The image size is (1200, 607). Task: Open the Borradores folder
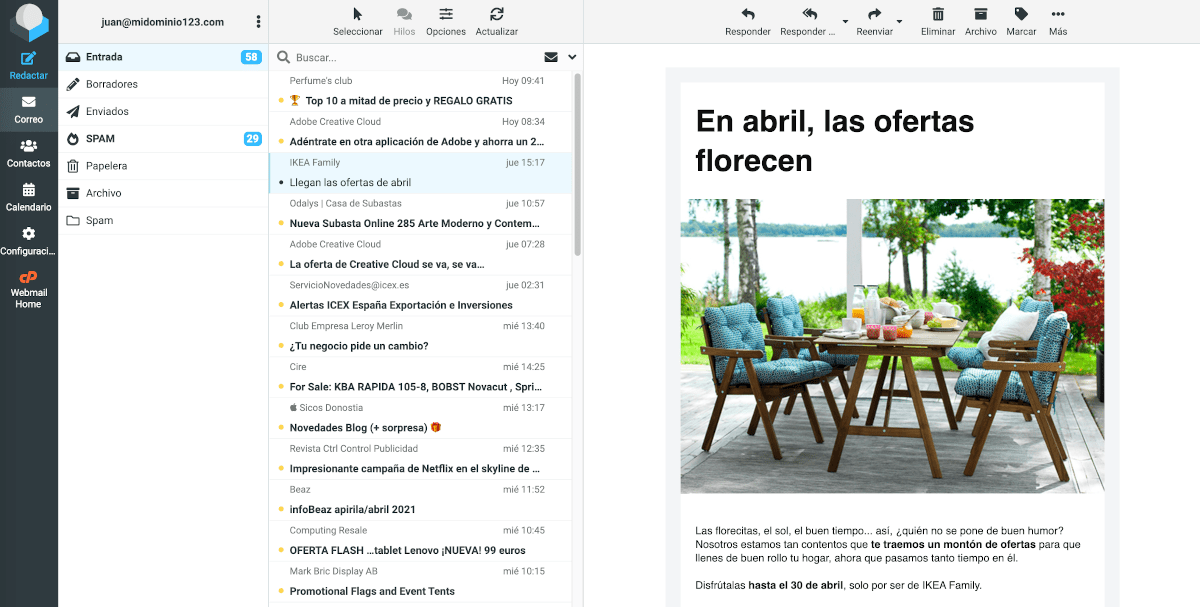(x=163, y=84)
